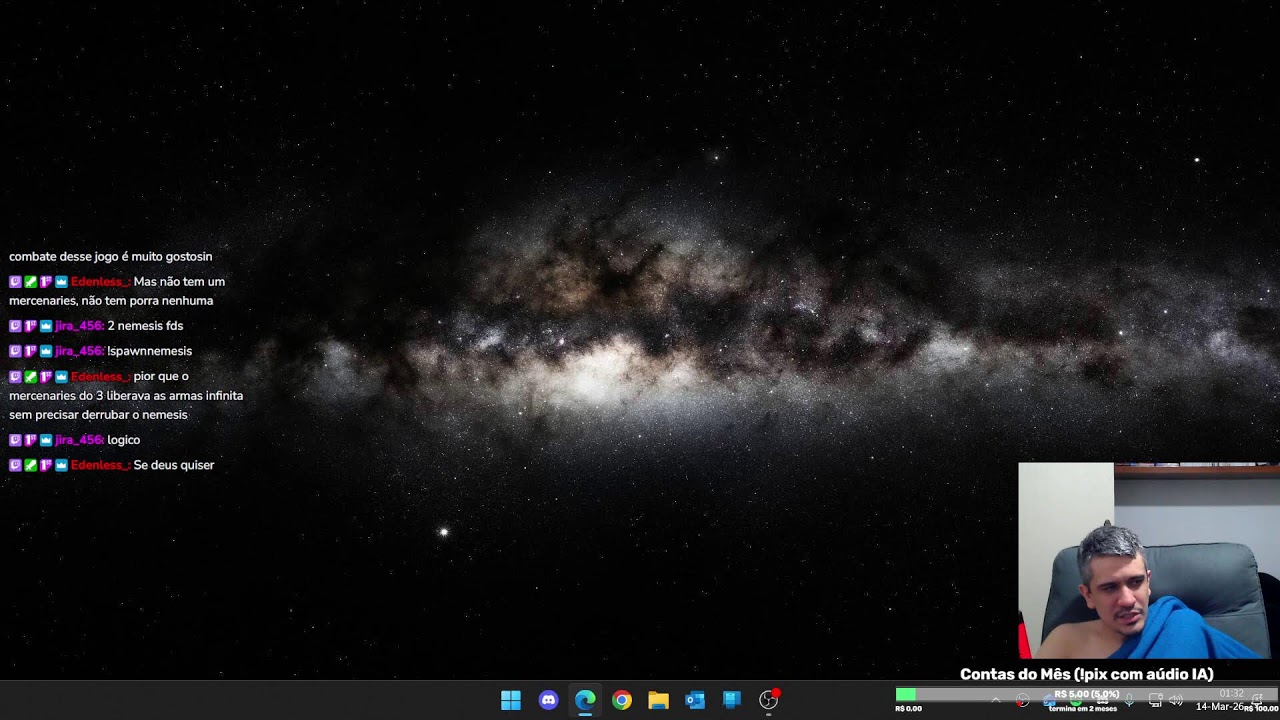Open Discord from the taskbar
The width and height of the screenshot is (1280, 720).
[548, 700]
